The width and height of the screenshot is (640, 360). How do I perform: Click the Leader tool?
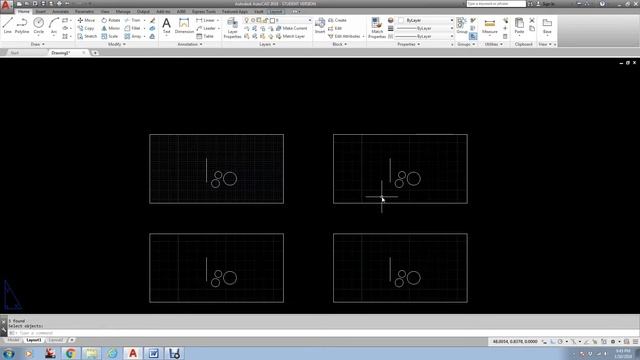click(206, 28)
